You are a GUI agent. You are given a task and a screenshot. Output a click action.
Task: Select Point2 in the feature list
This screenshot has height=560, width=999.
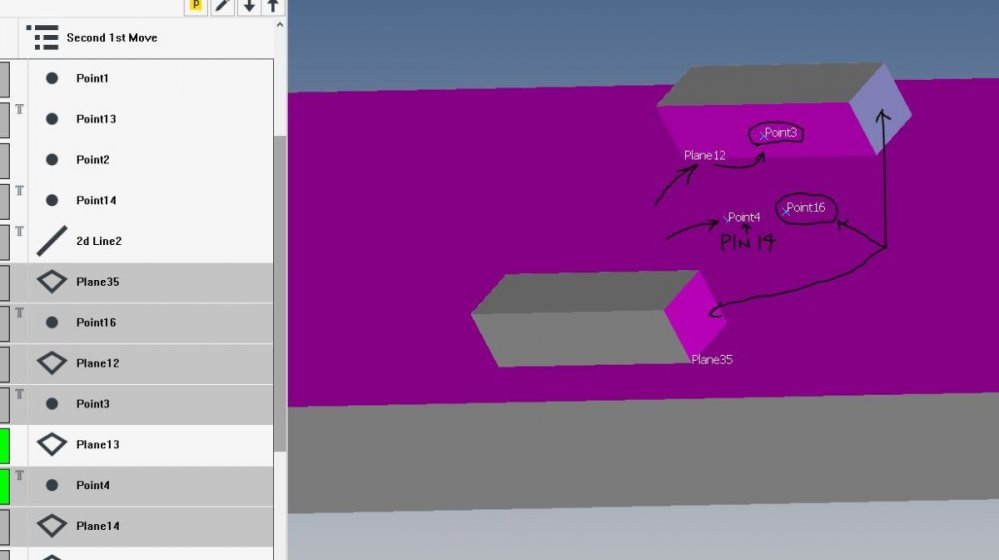(x=92, y=160)
